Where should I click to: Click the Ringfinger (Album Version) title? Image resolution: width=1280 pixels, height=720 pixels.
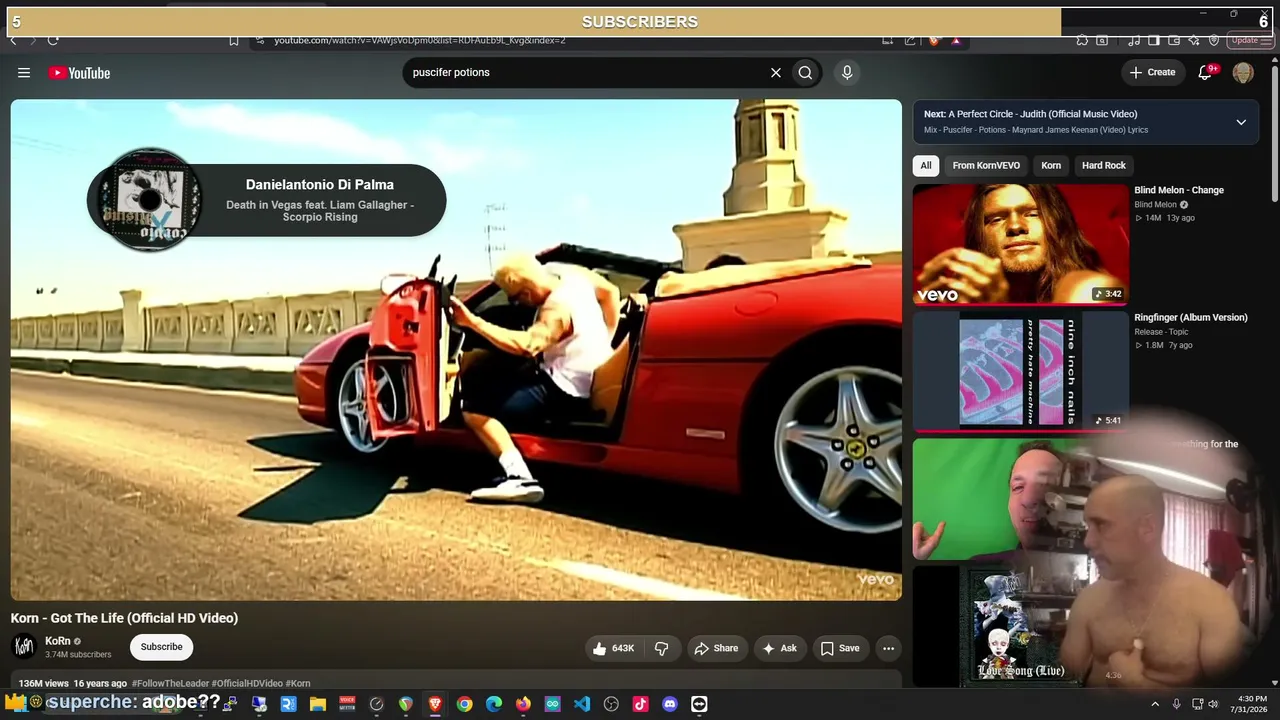coord(1191,318)
